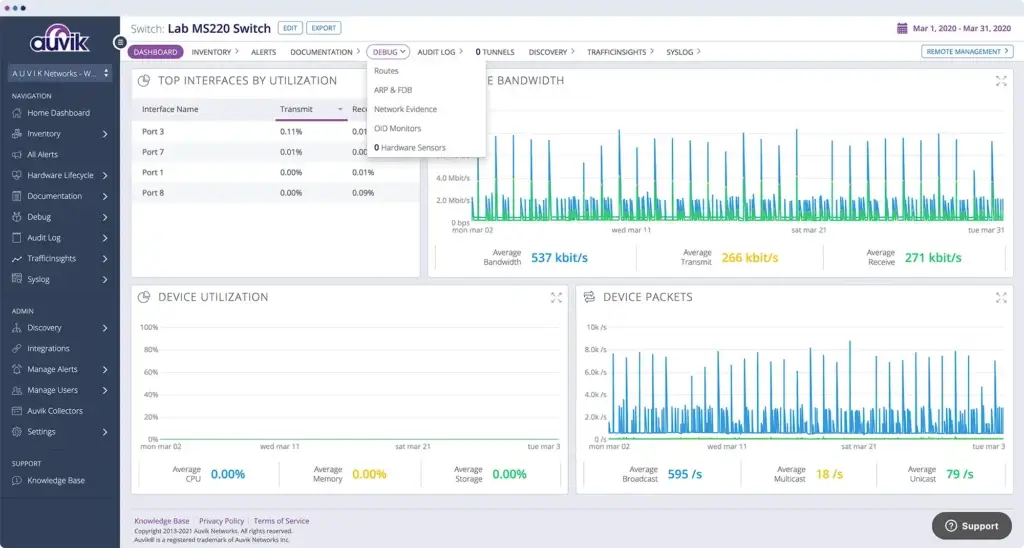Screen dimensions: 1024x548
Task: Open the Privacy Policy link
Action: (x=221, y=521)
